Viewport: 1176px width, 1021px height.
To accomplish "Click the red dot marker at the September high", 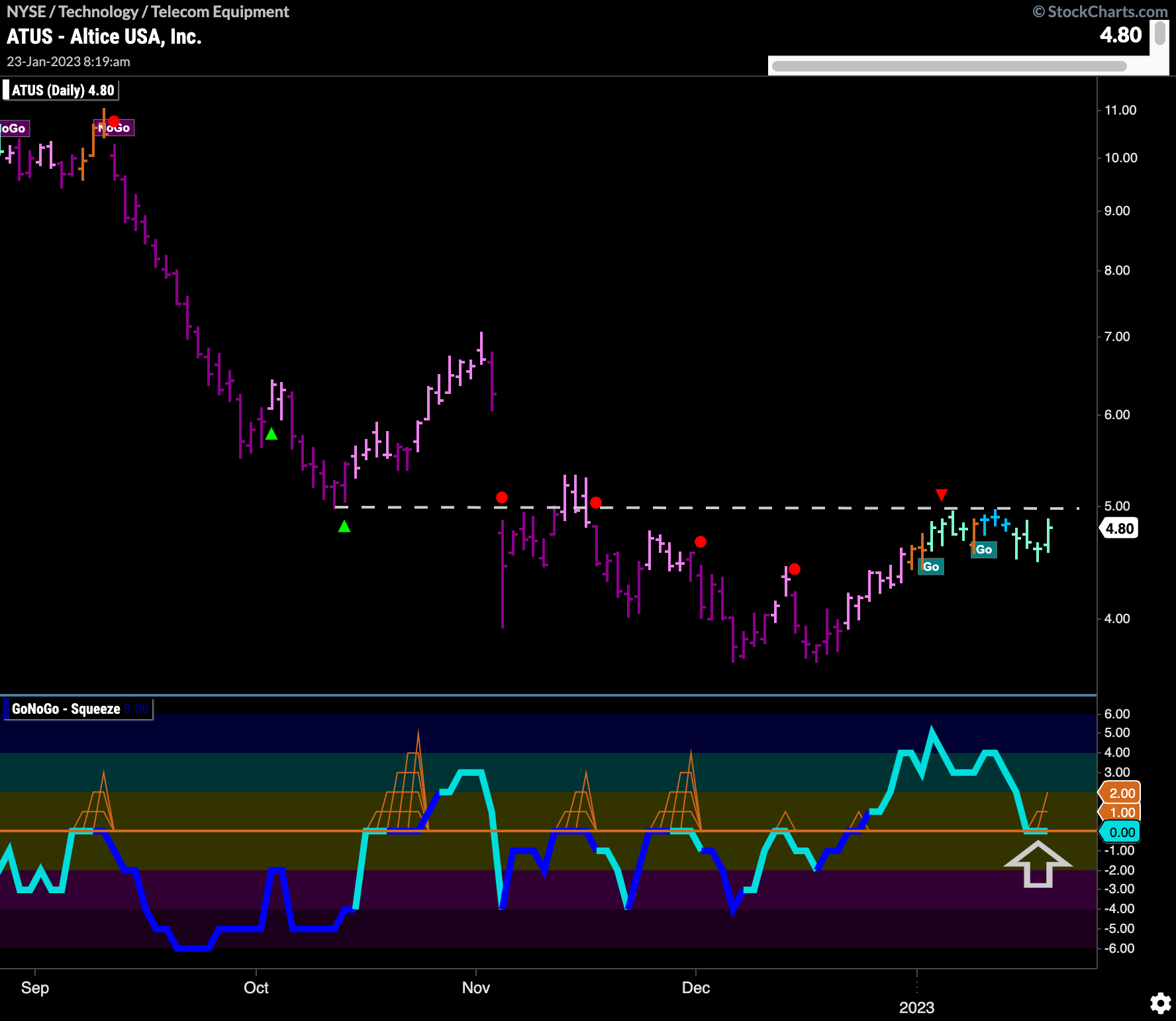I will pos(114,122).
